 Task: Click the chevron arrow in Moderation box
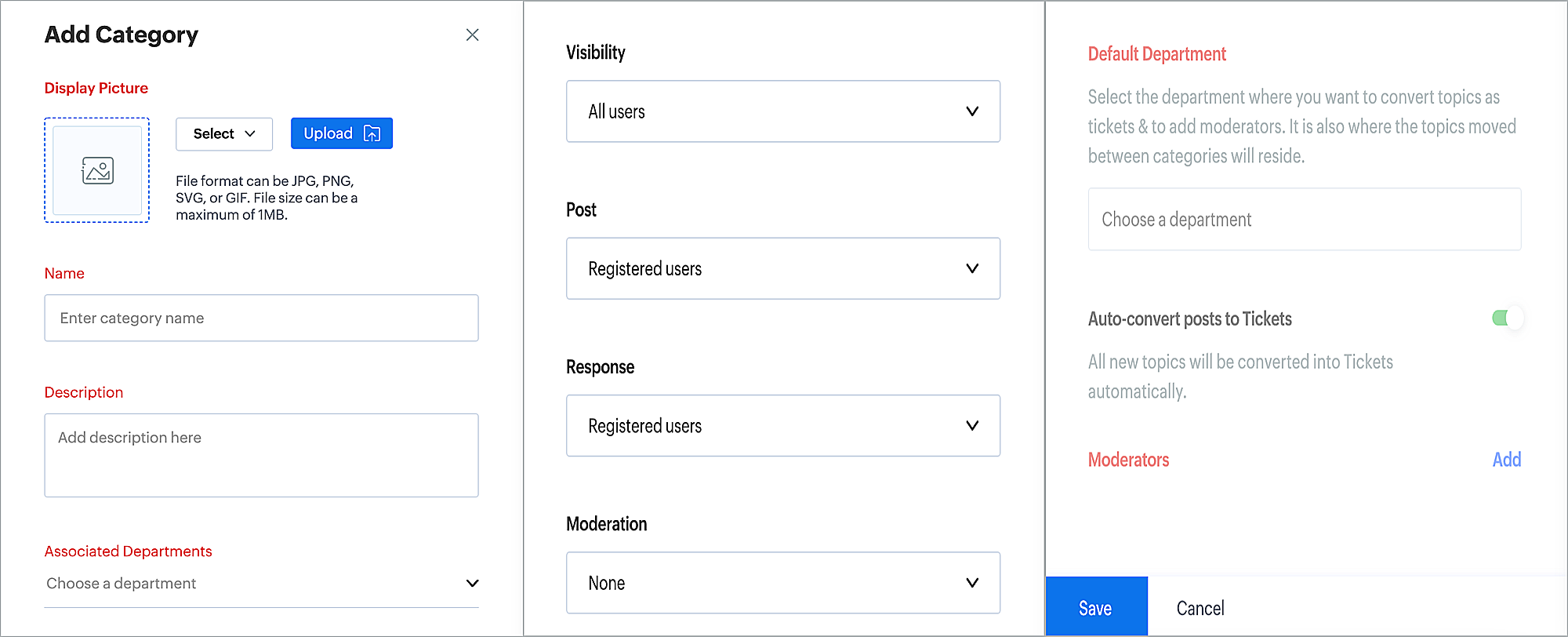tap(972, 583)
